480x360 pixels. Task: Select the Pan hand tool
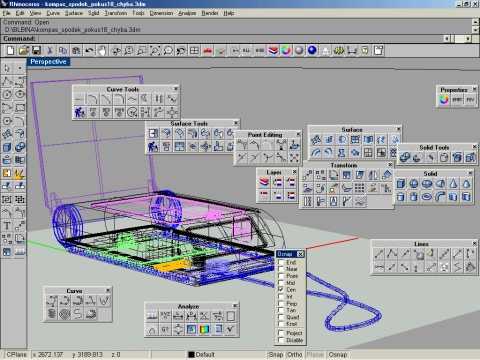(102, 51)
